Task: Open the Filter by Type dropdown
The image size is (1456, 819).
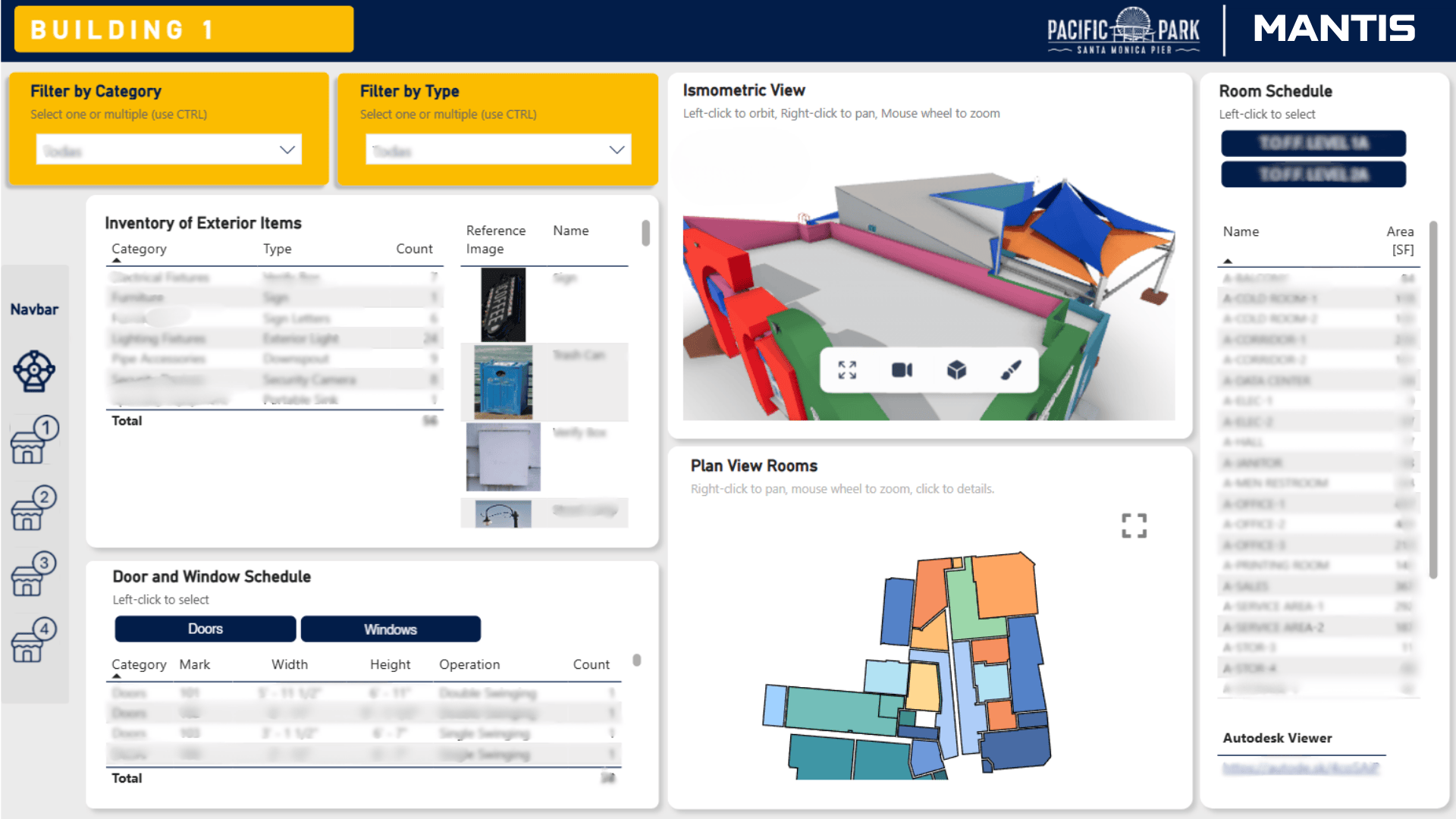Action: [x=498, y=150]
